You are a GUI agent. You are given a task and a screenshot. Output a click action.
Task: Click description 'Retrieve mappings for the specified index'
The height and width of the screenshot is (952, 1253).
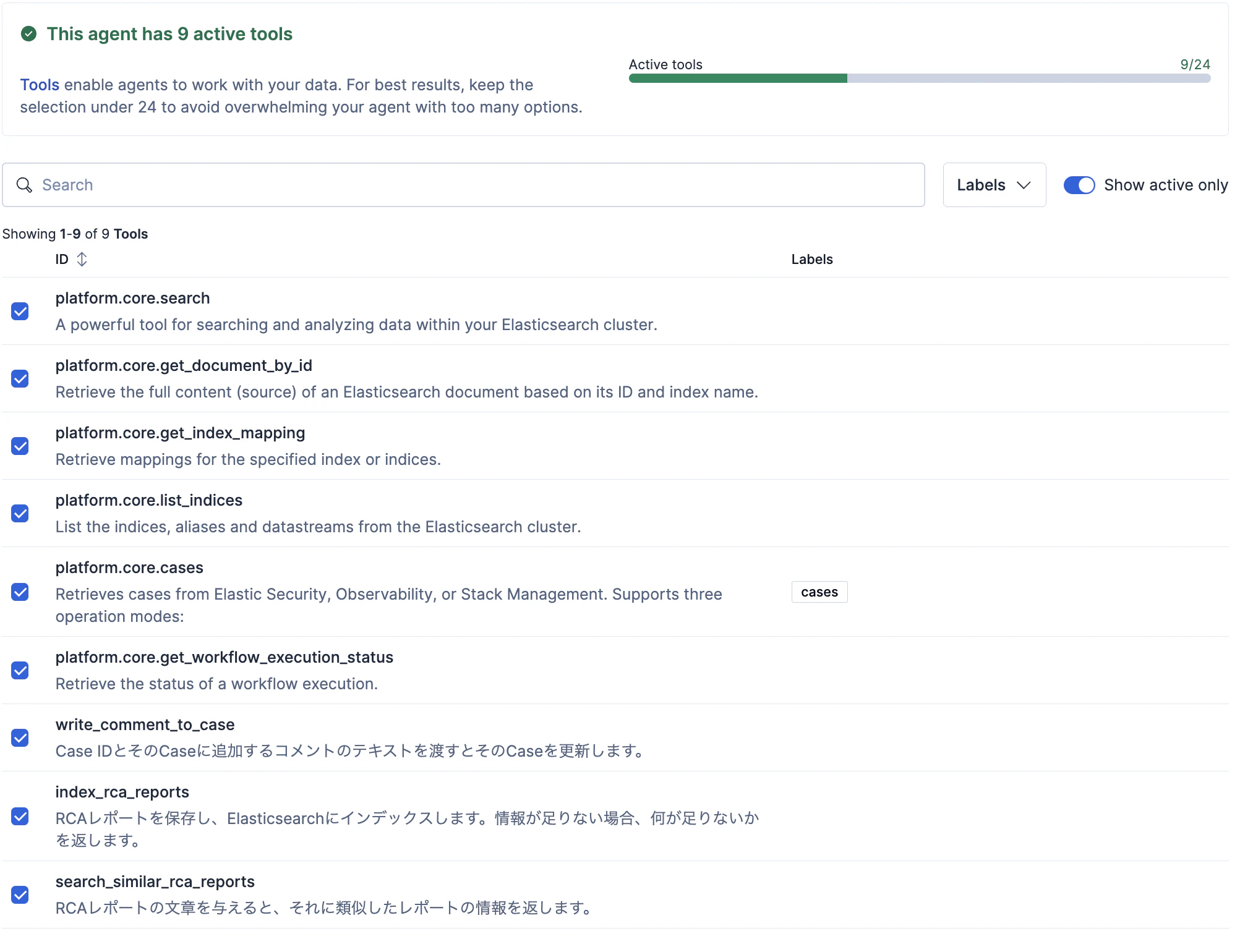(248, 459)
